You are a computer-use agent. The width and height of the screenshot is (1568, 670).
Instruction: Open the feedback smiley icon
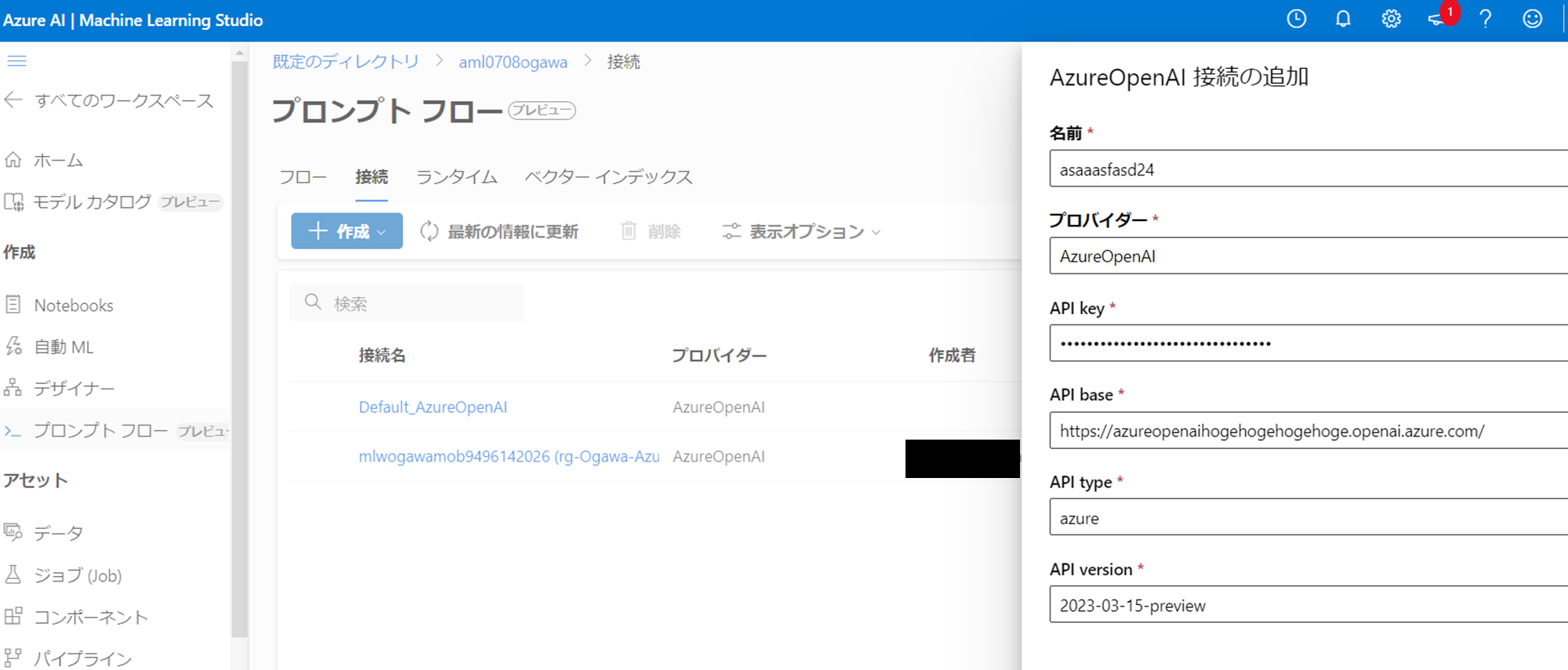click(1533, 19)
